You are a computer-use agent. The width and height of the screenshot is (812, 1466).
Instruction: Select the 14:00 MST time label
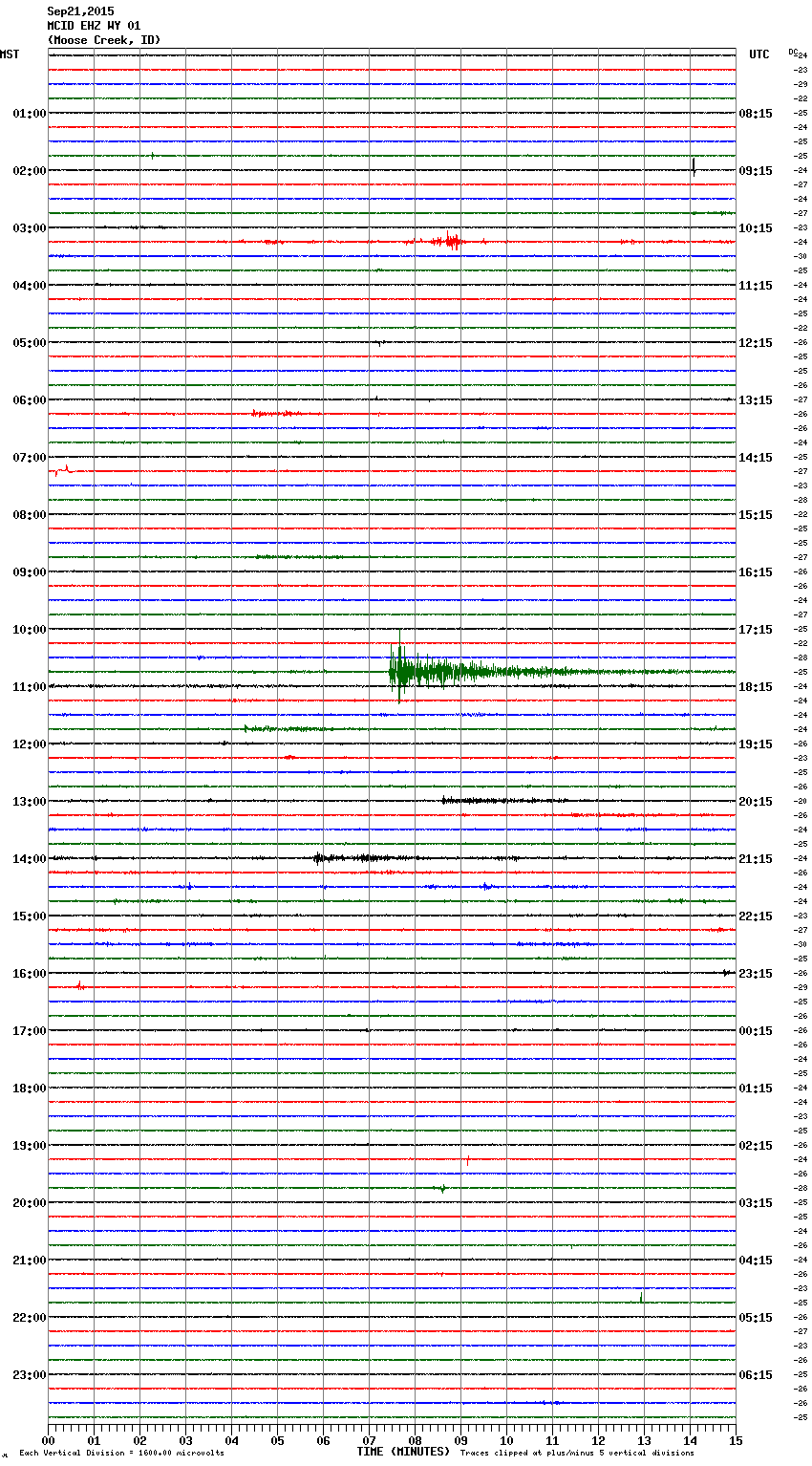click(30, 859)
